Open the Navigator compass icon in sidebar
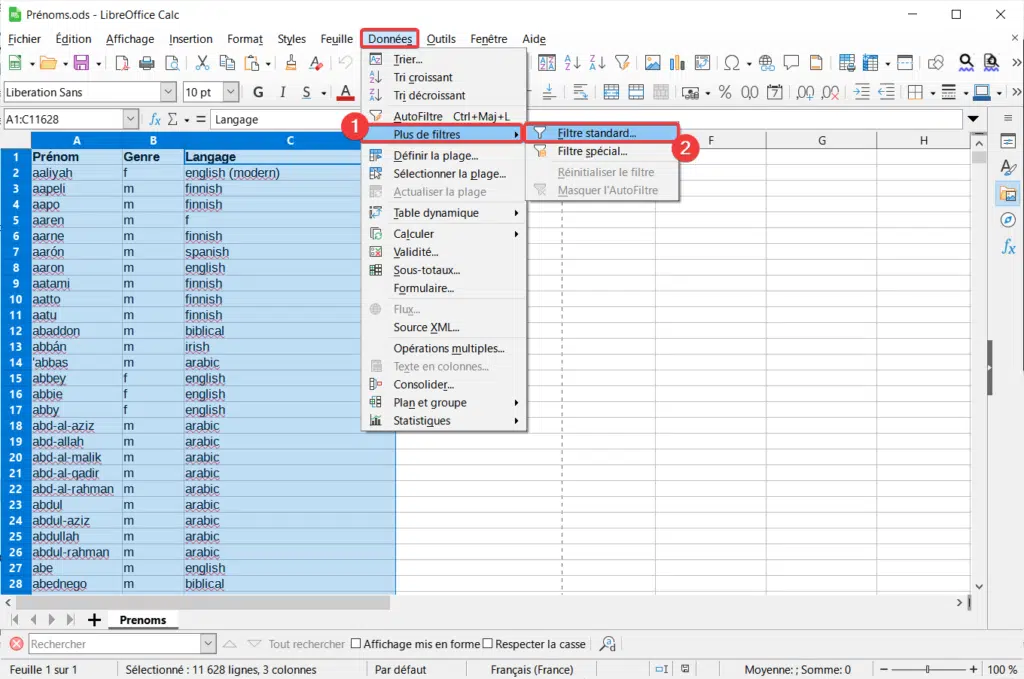This screenshot has height=679, width=1024. pyautogui.click(x=1008, y=220)
